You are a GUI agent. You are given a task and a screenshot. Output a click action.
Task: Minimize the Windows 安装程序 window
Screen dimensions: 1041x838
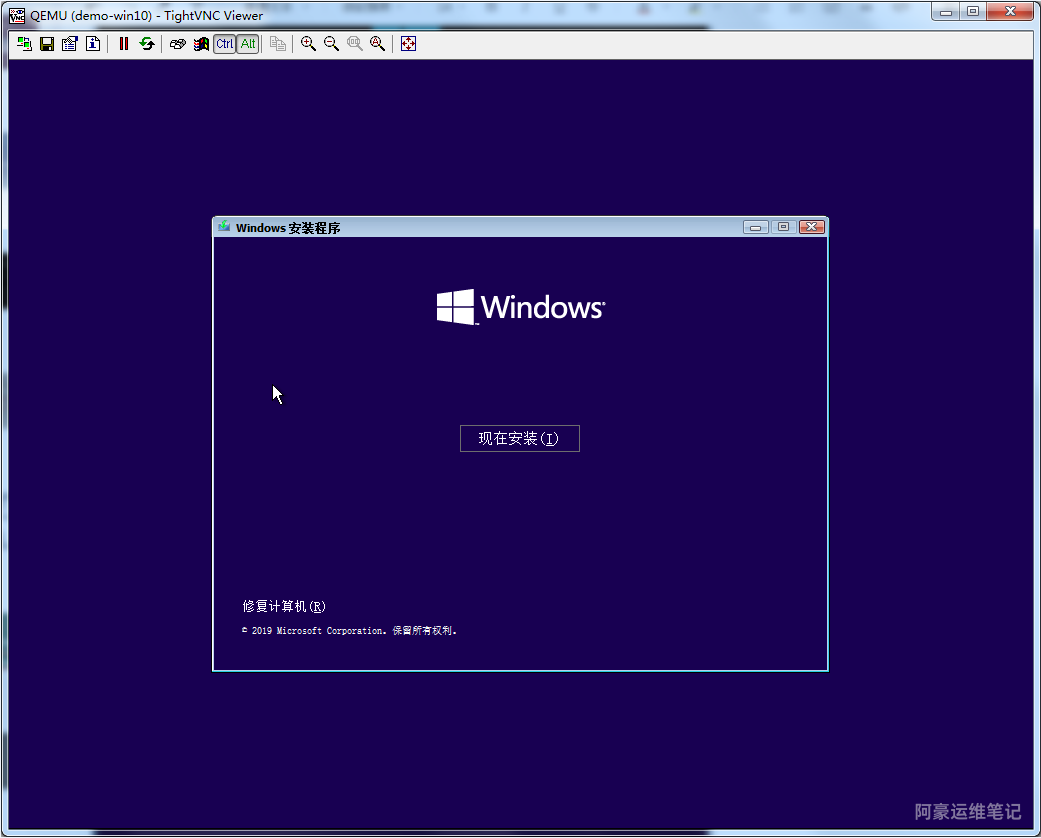(756, 227)
